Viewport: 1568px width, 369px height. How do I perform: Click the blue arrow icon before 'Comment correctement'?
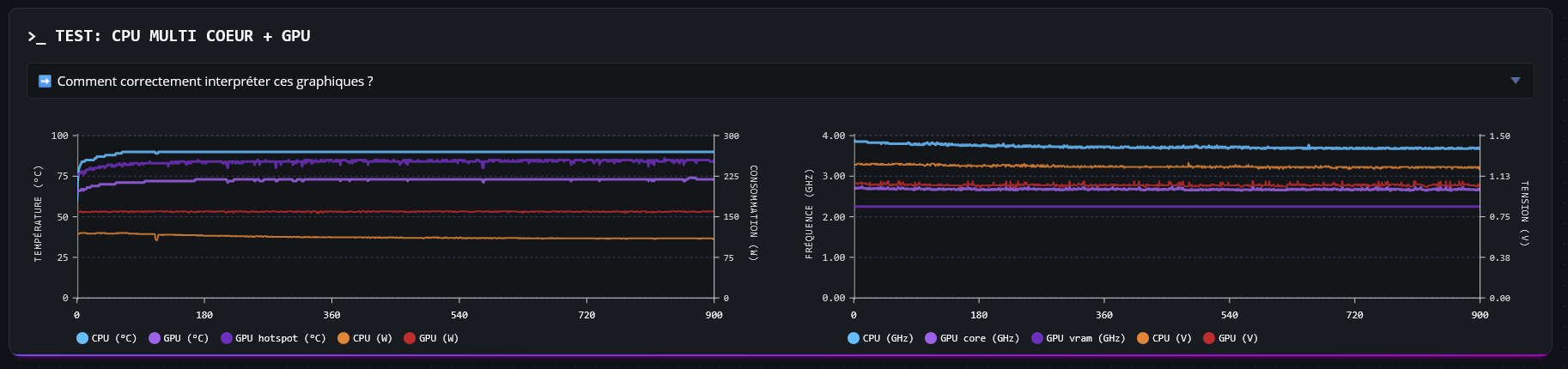[x=46, y=82]
